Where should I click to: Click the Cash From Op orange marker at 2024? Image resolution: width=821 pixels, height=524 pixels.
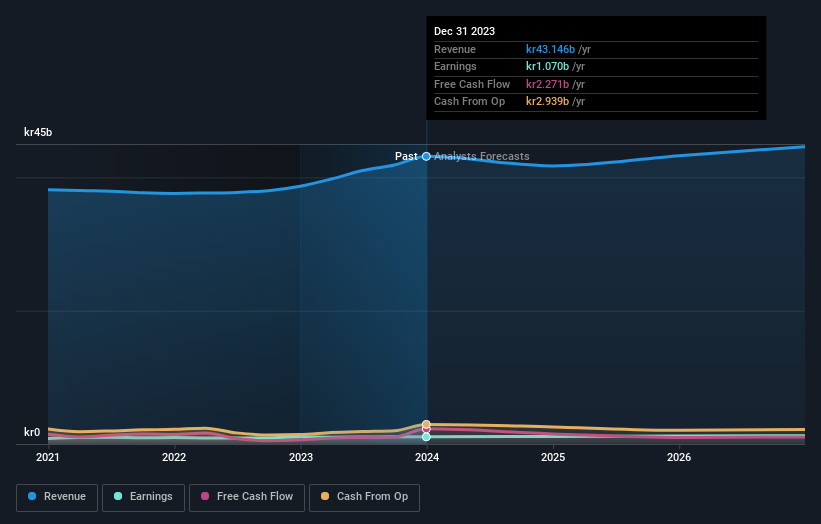click(426, 424)
